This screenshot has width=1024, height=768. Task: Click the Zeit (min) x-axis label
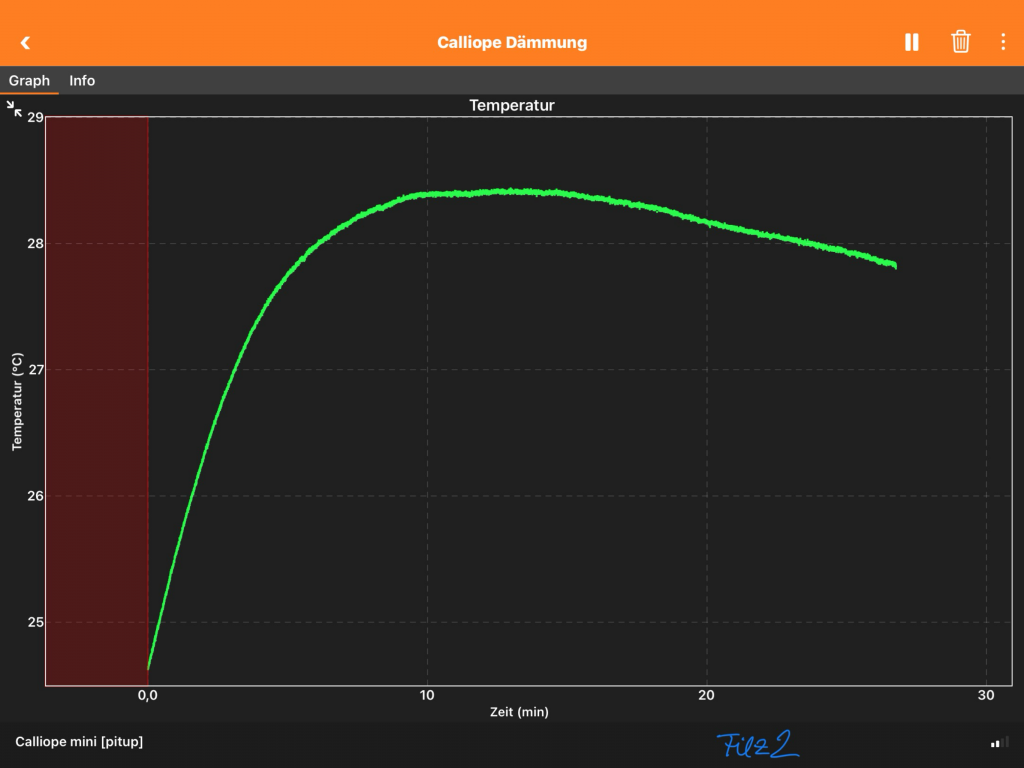[519, 712]
